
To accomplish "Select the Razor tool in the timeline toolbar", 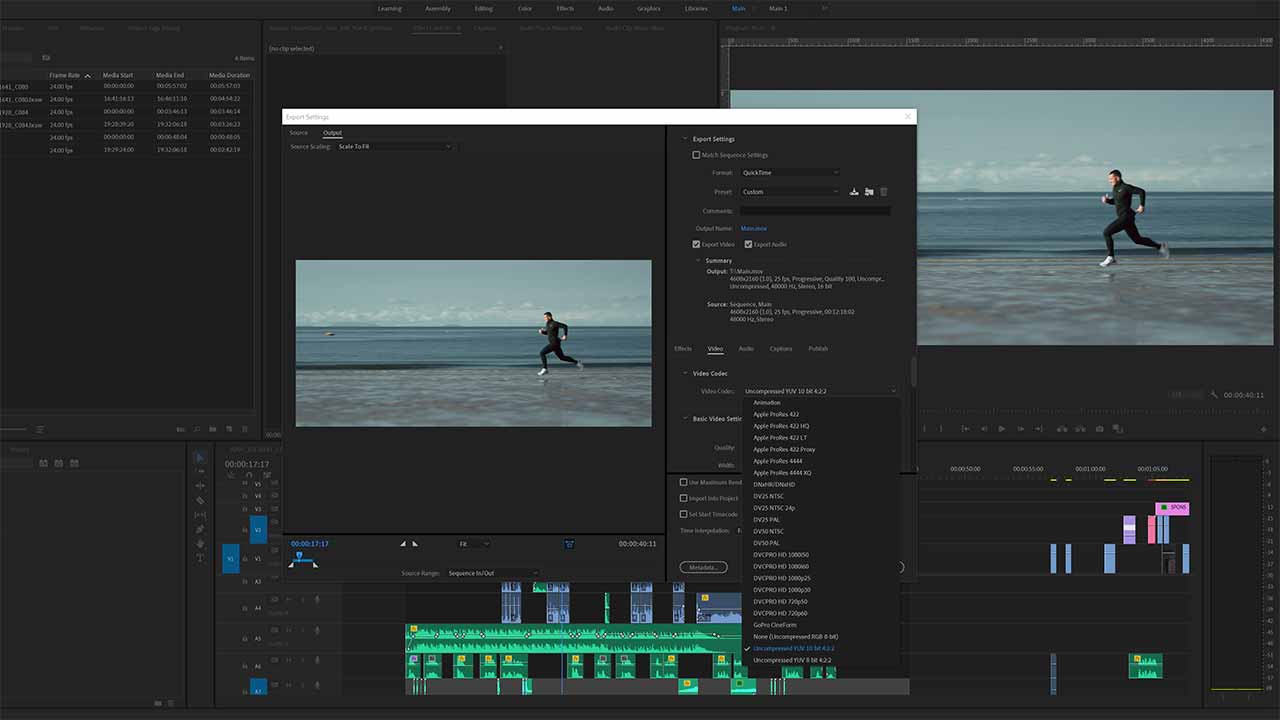I will point(199,499).
